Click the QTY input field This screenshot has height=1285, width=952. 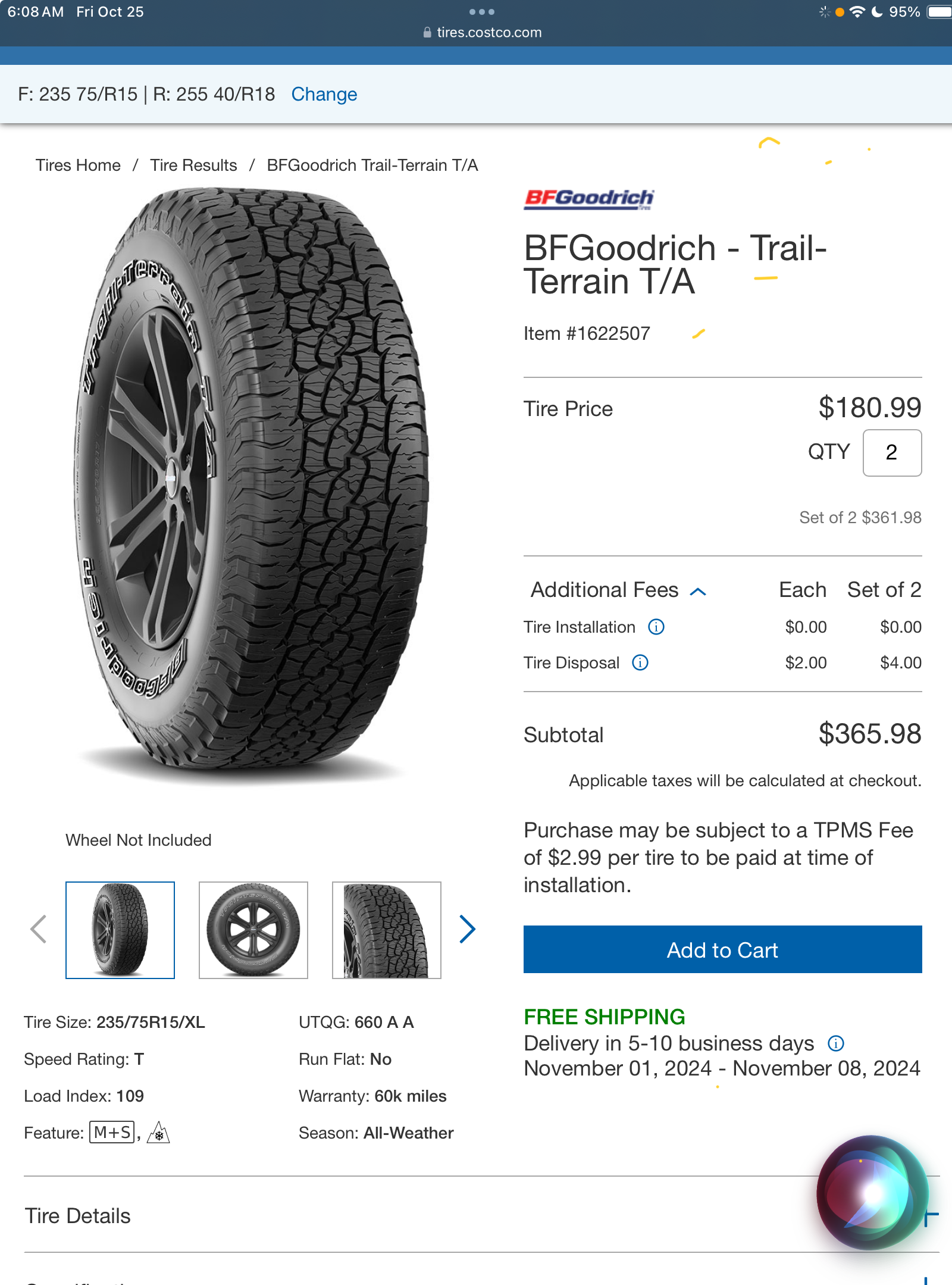click(x=891, y=452)
